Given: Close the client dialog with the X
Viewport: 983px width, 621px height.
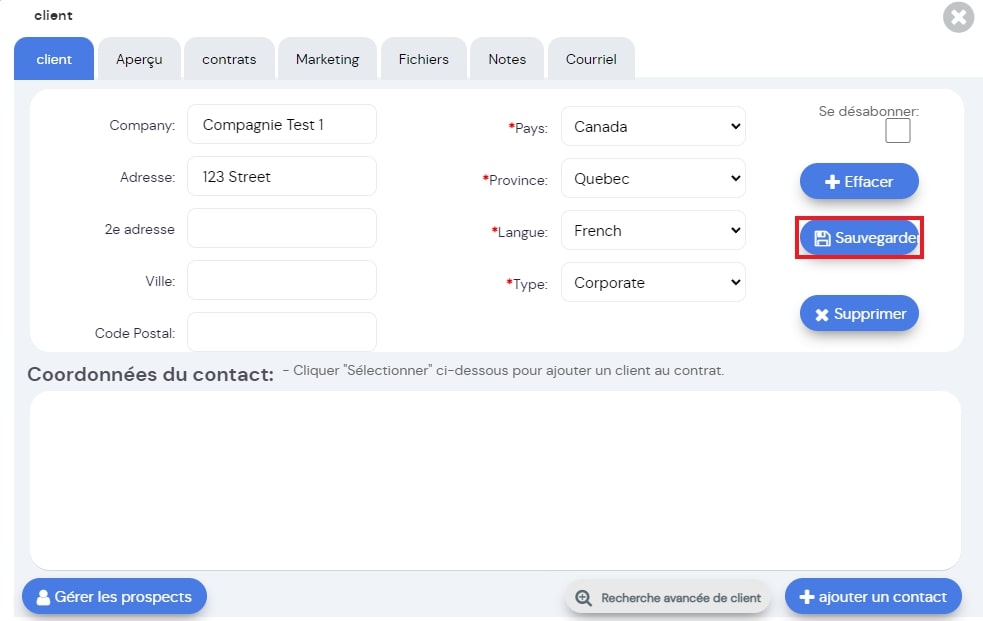Looking at the screenshot, I should coord(959,17).
